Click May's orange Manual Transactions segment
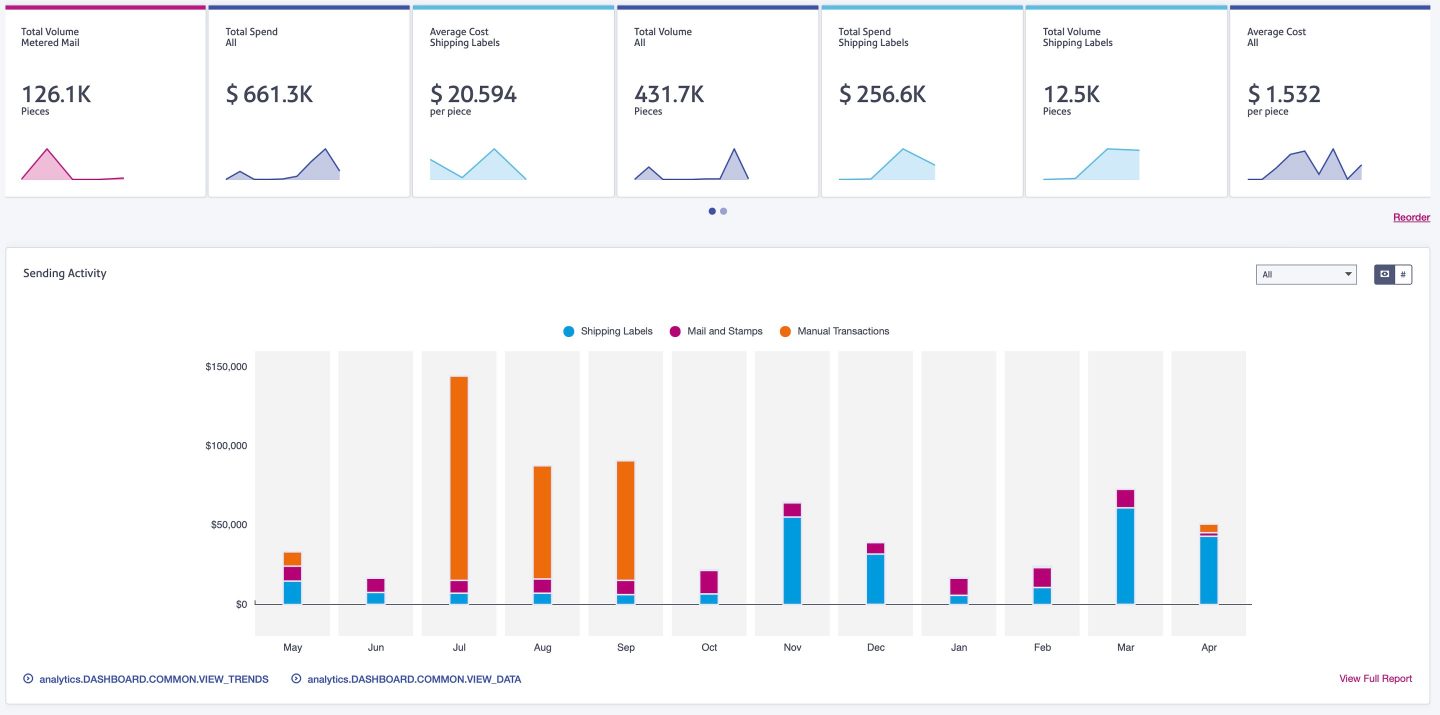 [x=292, y=559]
